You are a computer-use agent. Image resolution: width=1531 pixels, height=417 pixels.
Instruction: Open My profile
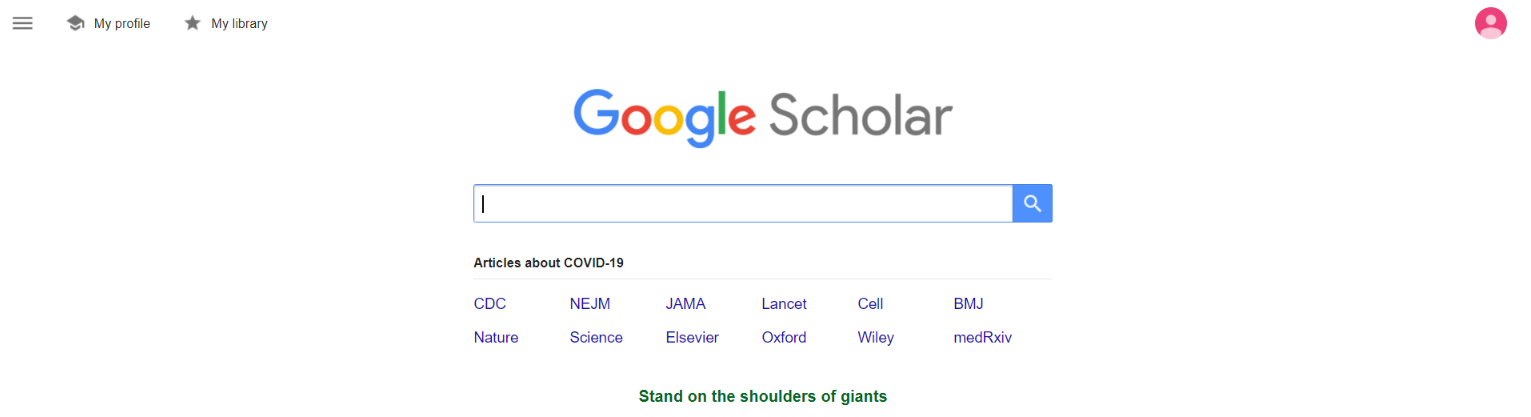tap(122, 23)
